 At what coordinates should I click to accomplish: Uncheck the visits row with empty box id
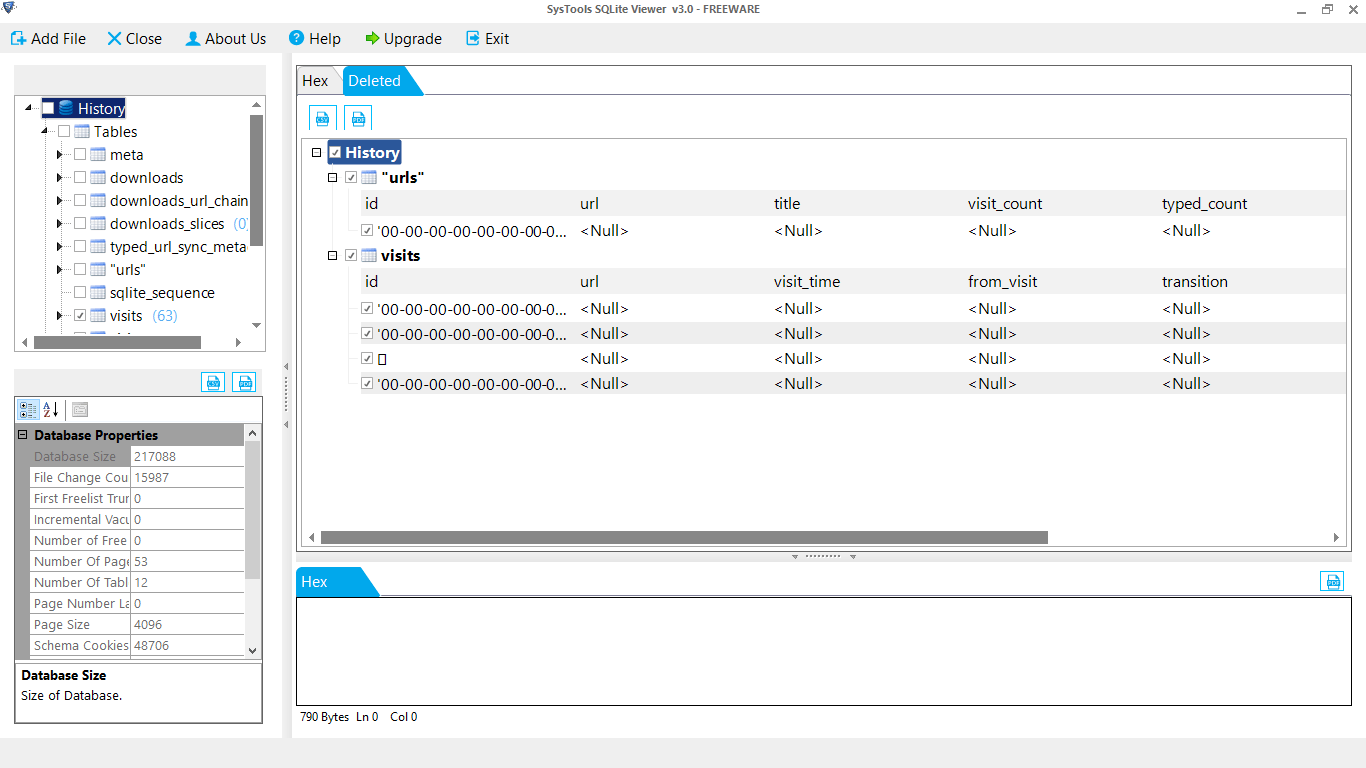pos(367,358)
